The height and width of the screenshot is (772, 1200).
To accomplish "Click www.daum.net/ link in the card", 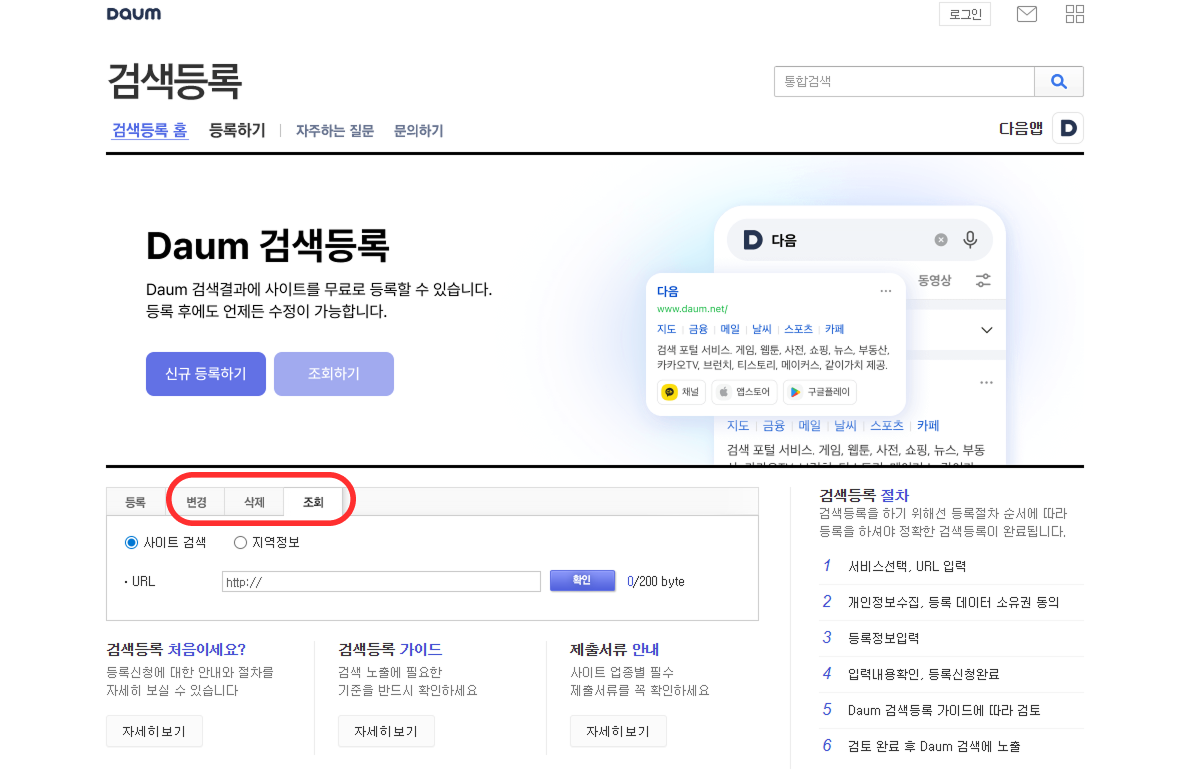I will (692, 309).
